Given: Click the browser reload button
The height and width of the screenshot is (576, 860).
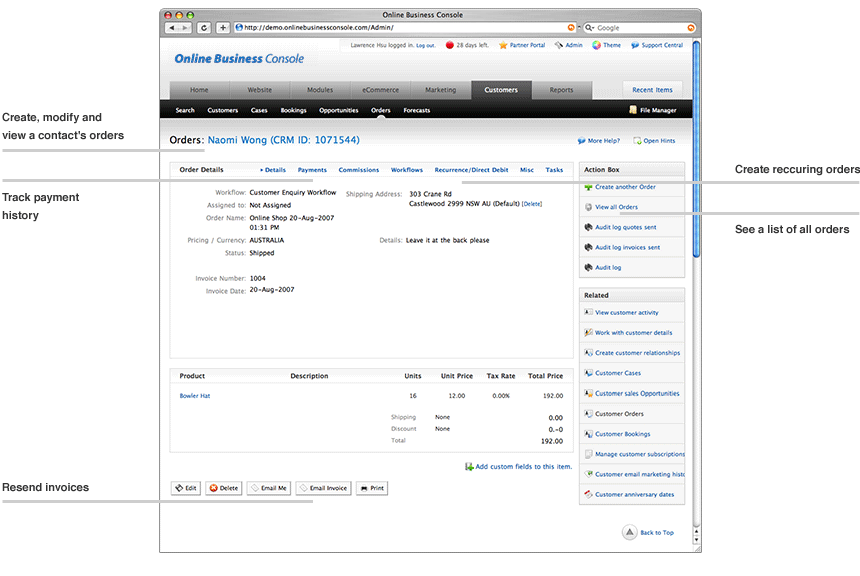Looking at the screenshot, I should coord(204,28).
